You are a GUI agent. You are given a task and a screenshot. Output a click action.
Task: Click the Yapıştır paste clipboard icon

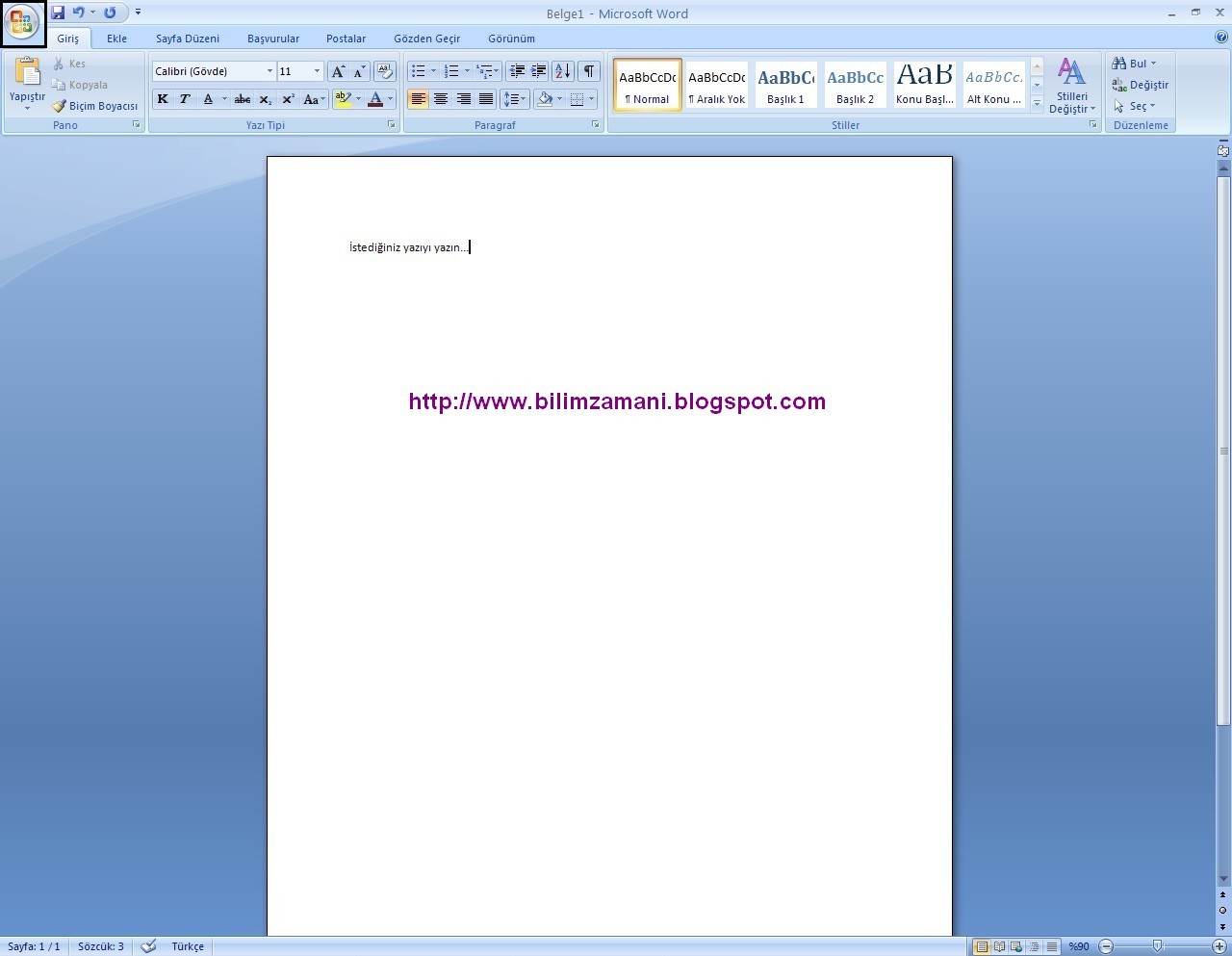(x=27, y=72)
